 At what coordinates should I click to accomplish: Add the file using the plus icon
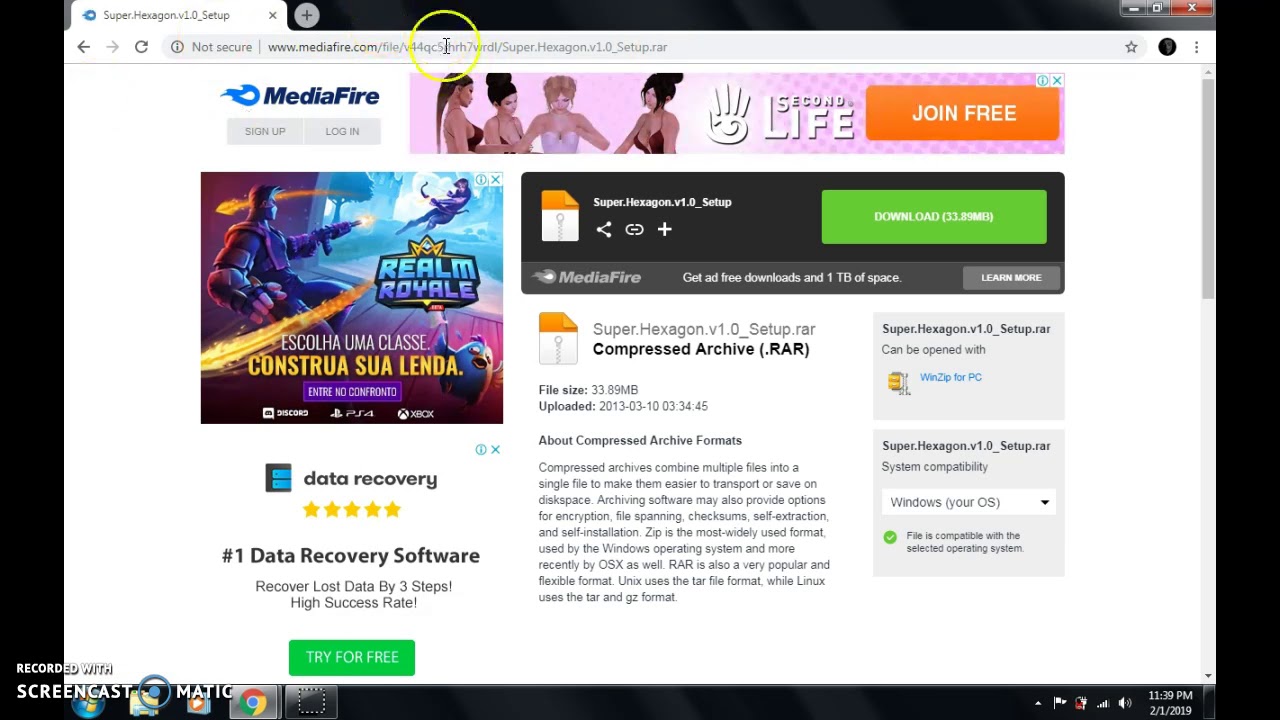pos(664,229)
